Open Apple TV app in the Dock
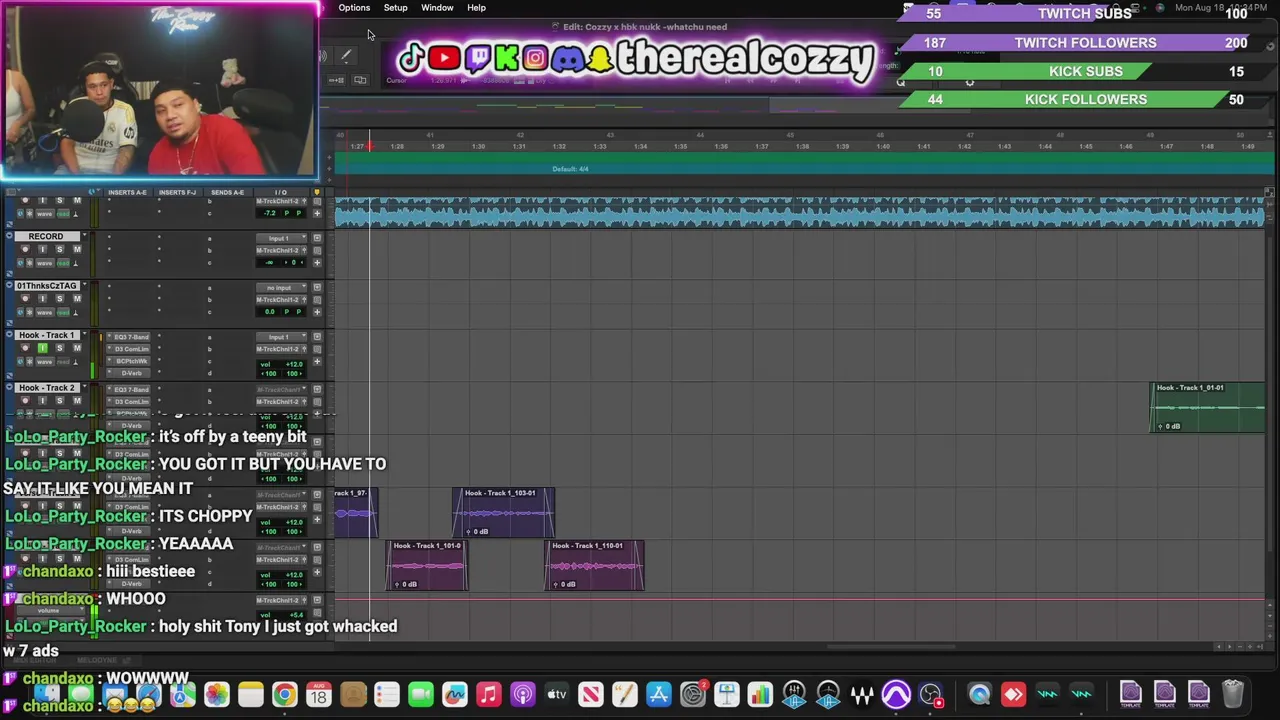Image resolution: width=1280 pixels, height=720 pixels. (556, 694)
